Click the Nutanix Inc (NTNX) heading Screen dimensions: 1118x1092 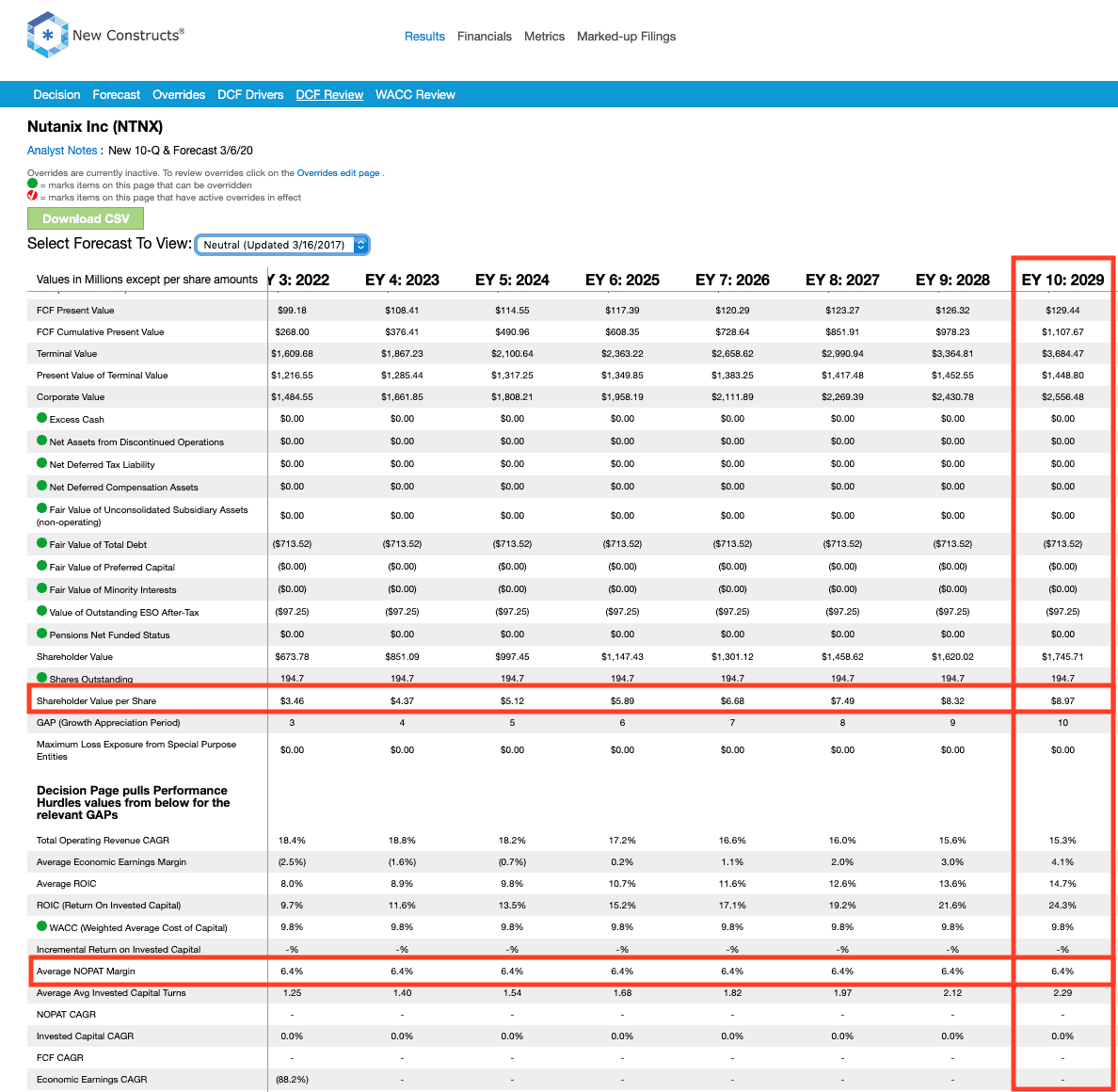click(95, 127)
